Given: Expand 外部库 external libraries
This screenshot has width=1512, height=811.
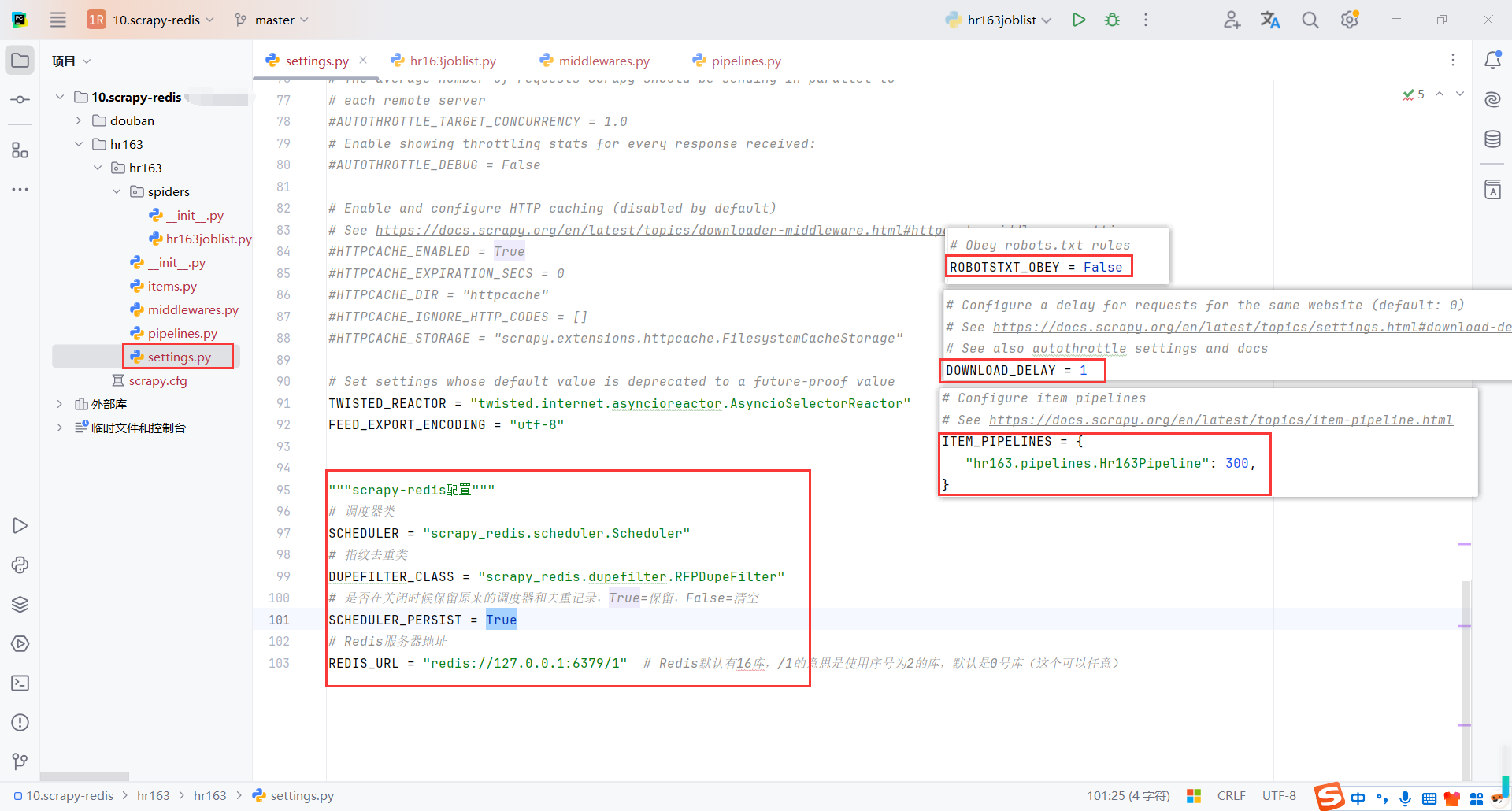Looking at the screenshot, I should pyautogui.click(x=60, y=404).
